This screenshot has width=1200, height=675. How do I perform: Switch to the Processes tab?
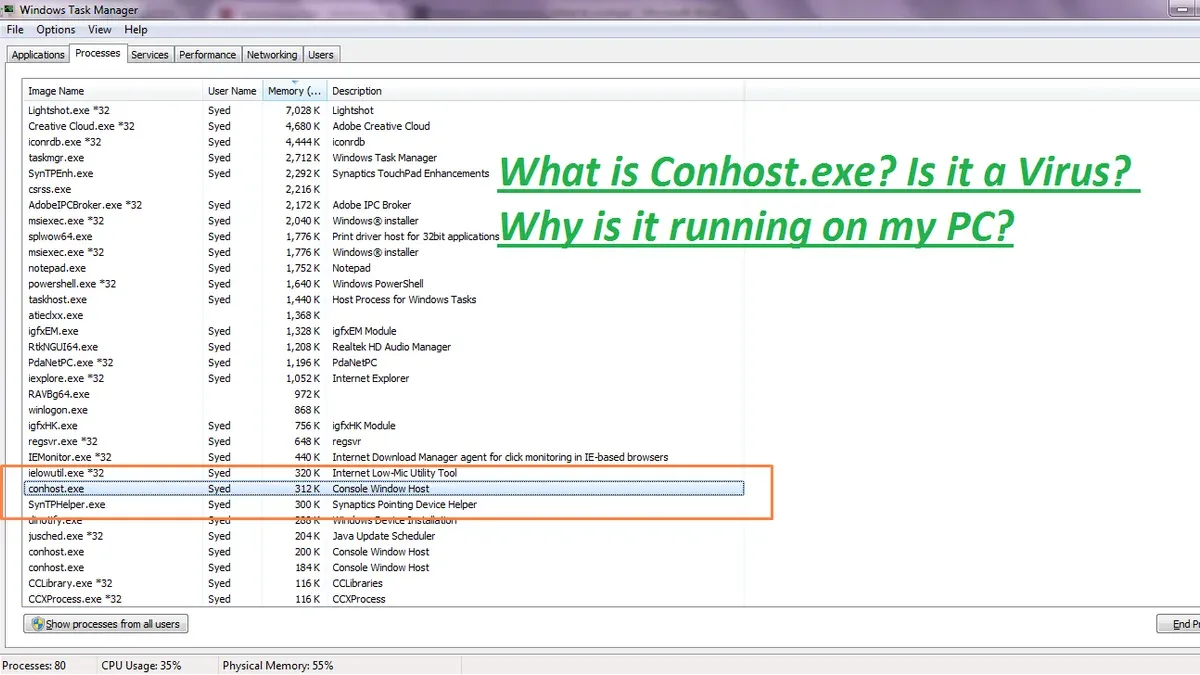point(98,53)
